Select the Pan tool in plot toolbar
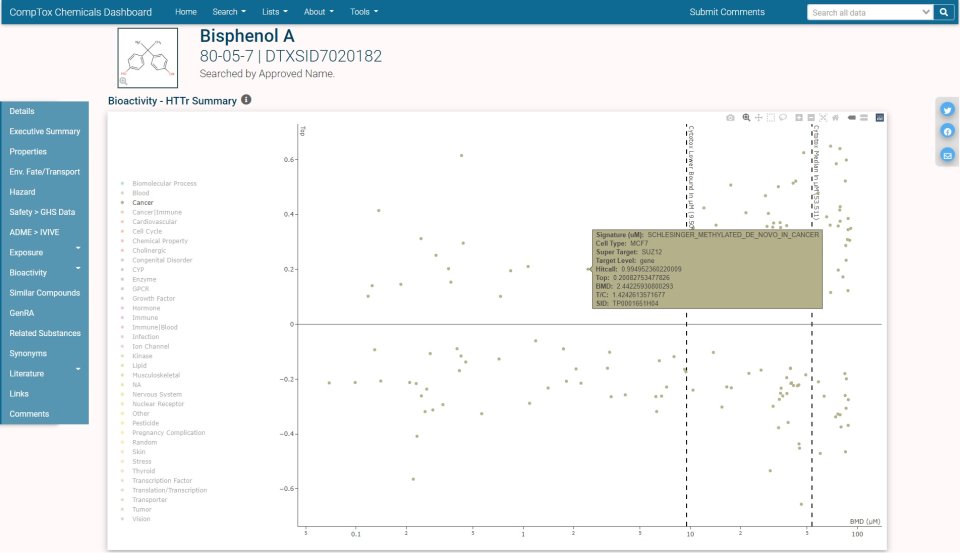The height and width of the screenshot is (553, 960). [758, 118]
